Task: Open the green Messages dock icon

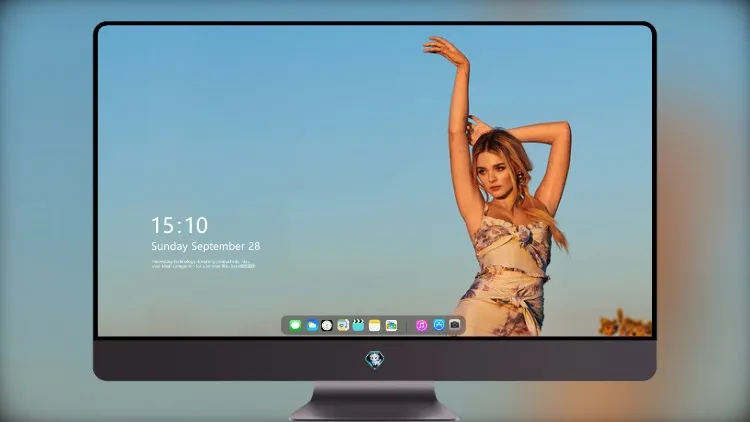Action: pyautogui.click(x=295, y=325)
